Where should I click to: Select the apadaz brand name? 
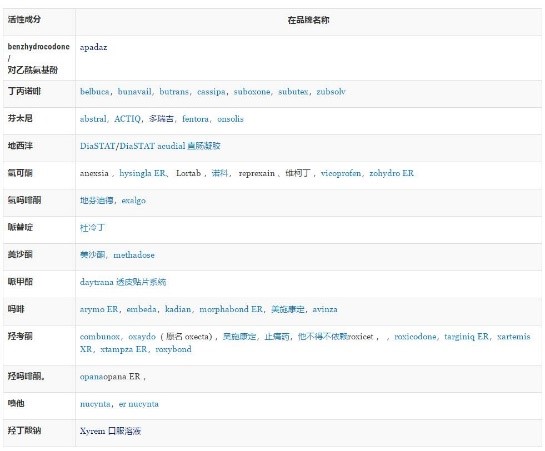93,47
